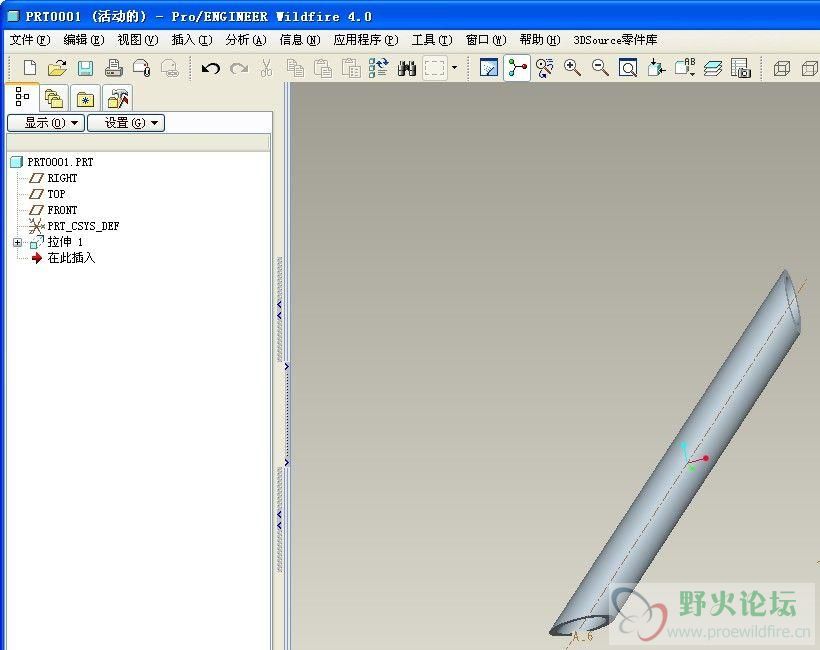820x650 pixels.
Task: Open the Folder Browser tab
Action: (54, 98)
